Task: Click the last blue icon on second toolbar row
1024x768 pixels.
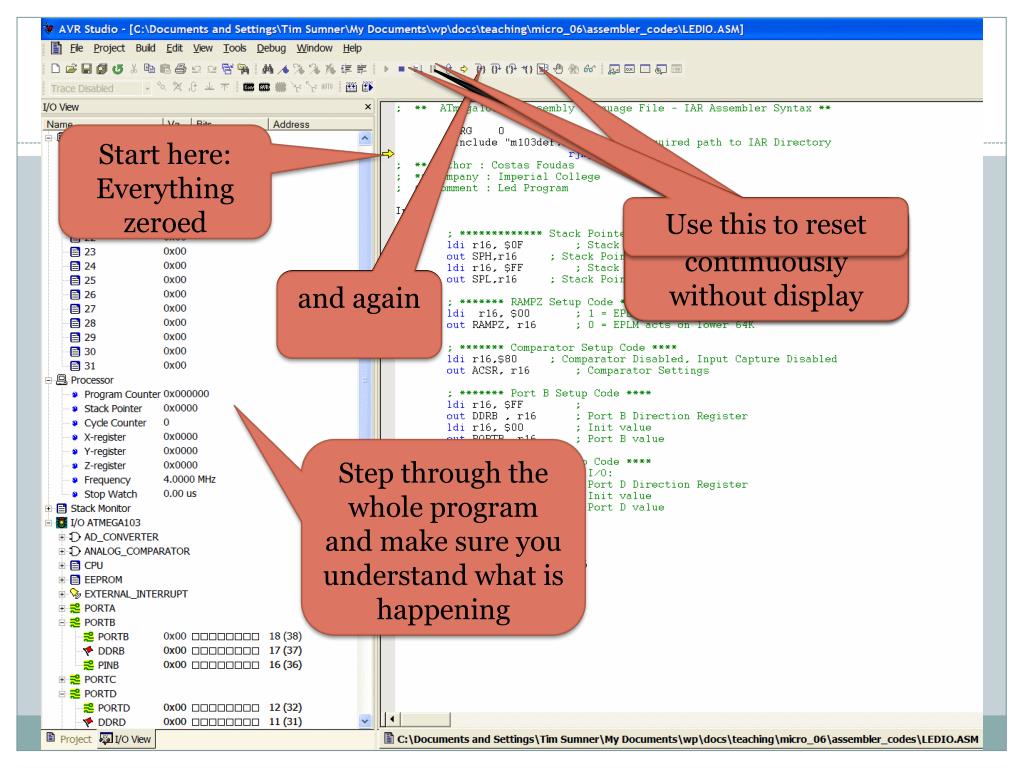Action: [x=368, y=87]
